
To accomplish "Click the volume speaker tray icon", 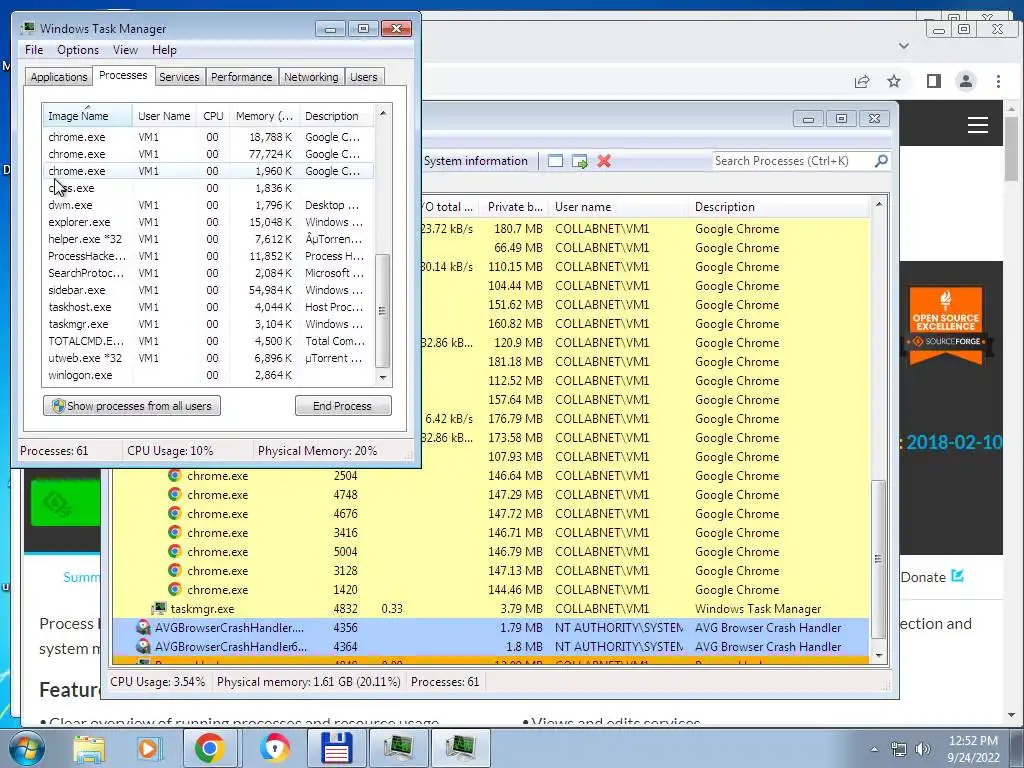I will (923, 749).
